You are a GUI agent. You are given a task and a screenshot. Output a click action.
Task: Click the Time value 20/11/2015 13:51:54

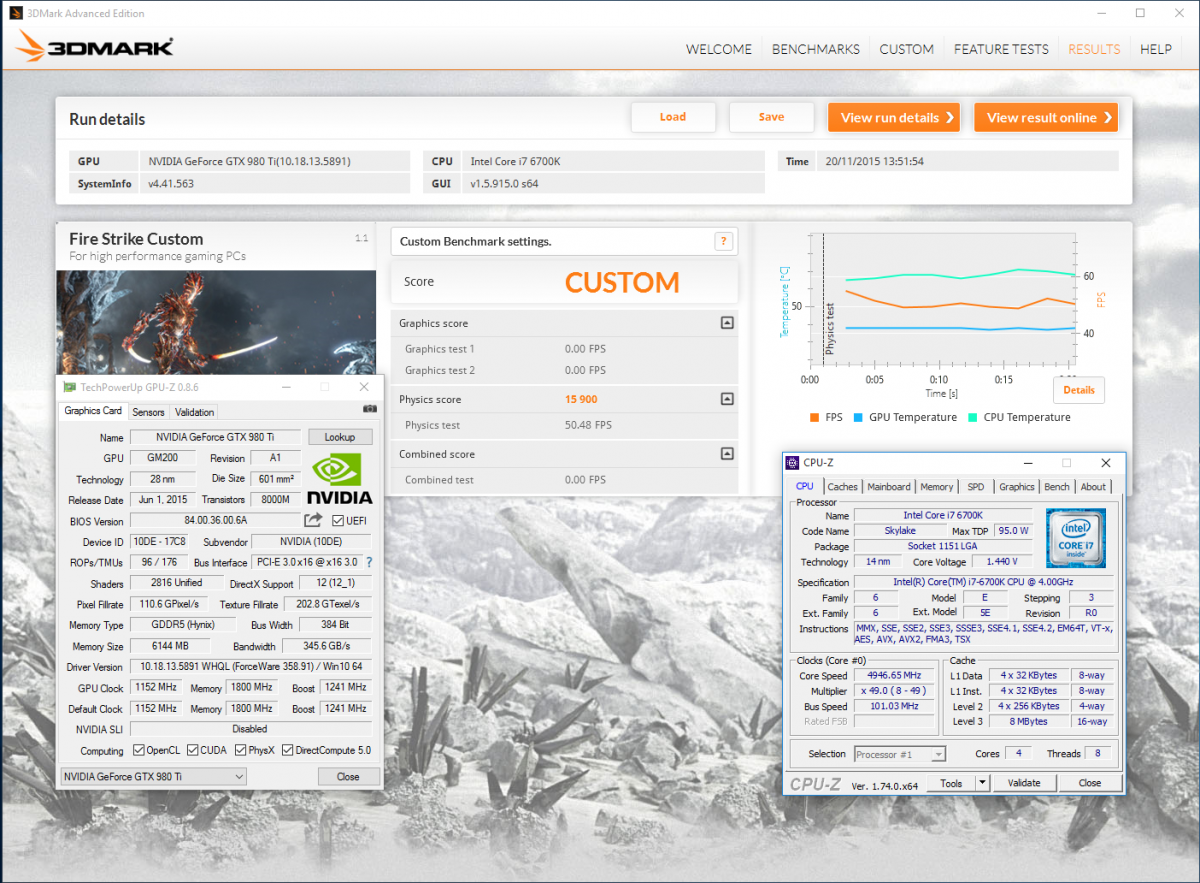pyautogui.click(x=874, y=161)
